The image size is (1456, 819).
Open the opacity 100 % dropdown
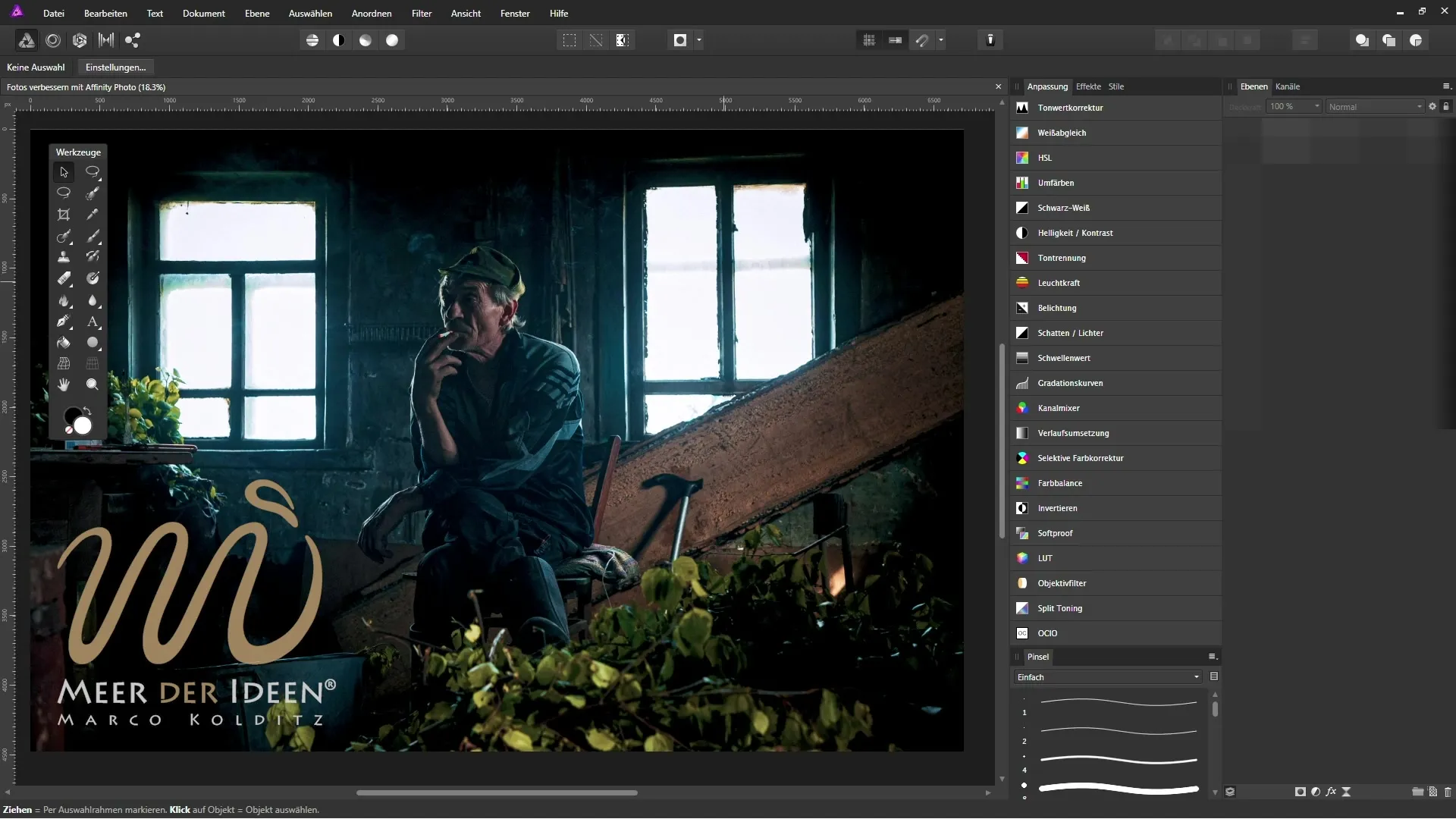(x=1317, y=107)
